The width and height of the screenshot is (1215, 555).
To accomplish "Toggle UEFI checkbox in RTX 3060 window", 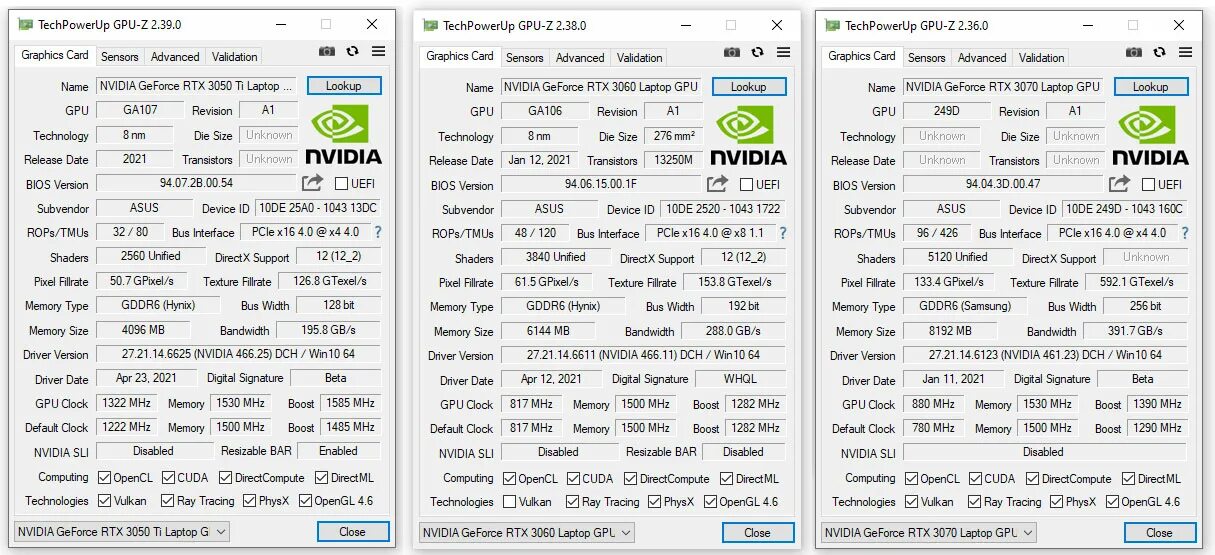I will click(747, 184).
